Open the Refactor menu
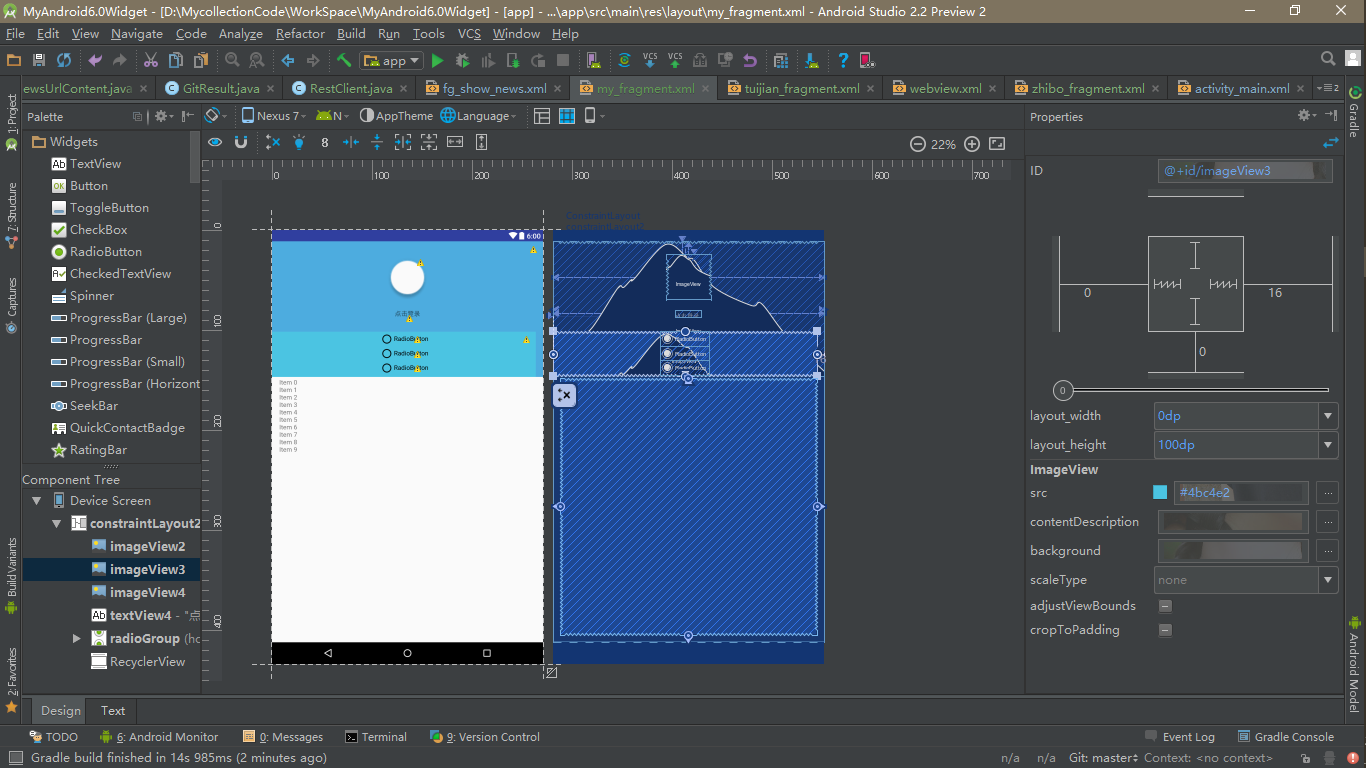 click(300, 34)
